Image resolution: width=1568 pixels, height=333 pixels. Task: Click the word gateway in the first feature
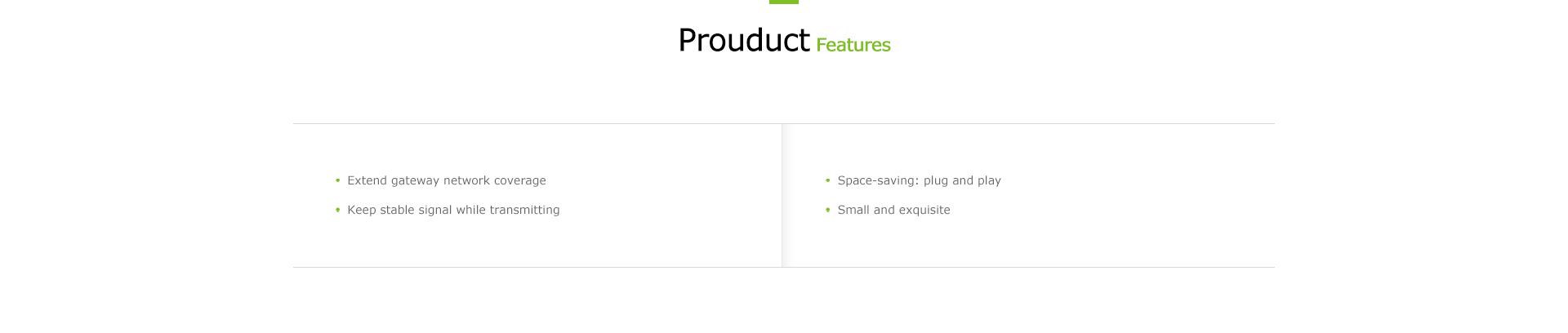pyautogui.click(x=415, y=181)
